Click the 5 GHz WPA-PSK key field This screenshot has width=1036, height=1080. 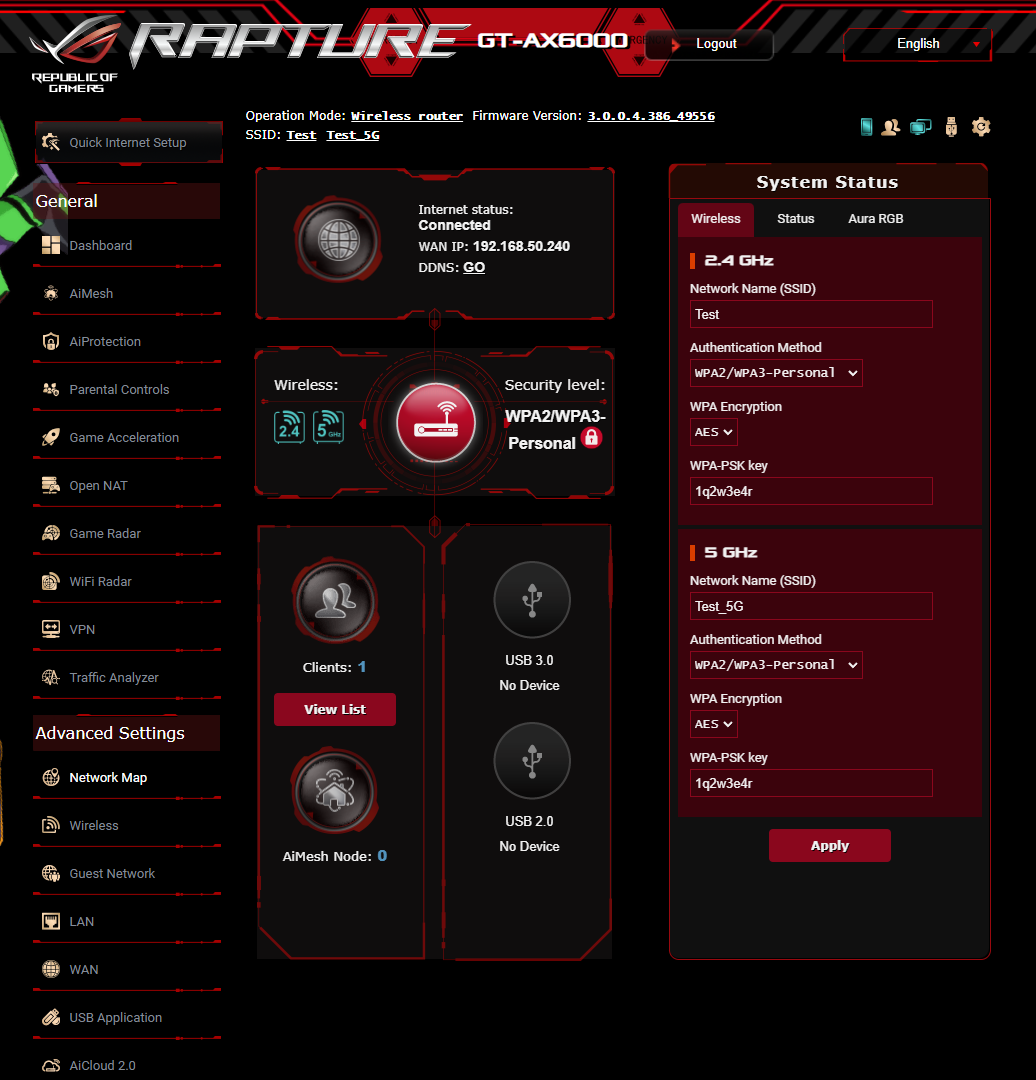tap(811, 783)
